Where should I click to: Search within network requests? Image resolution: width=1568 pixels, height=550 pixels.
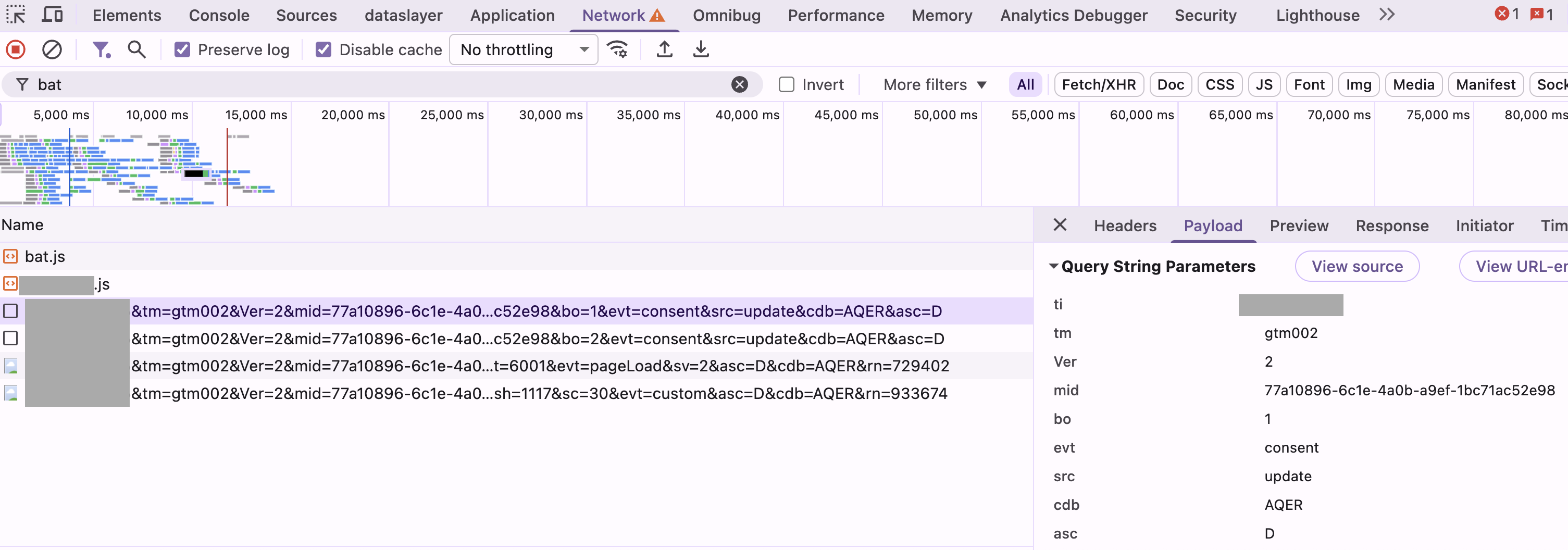coord(136,49)
